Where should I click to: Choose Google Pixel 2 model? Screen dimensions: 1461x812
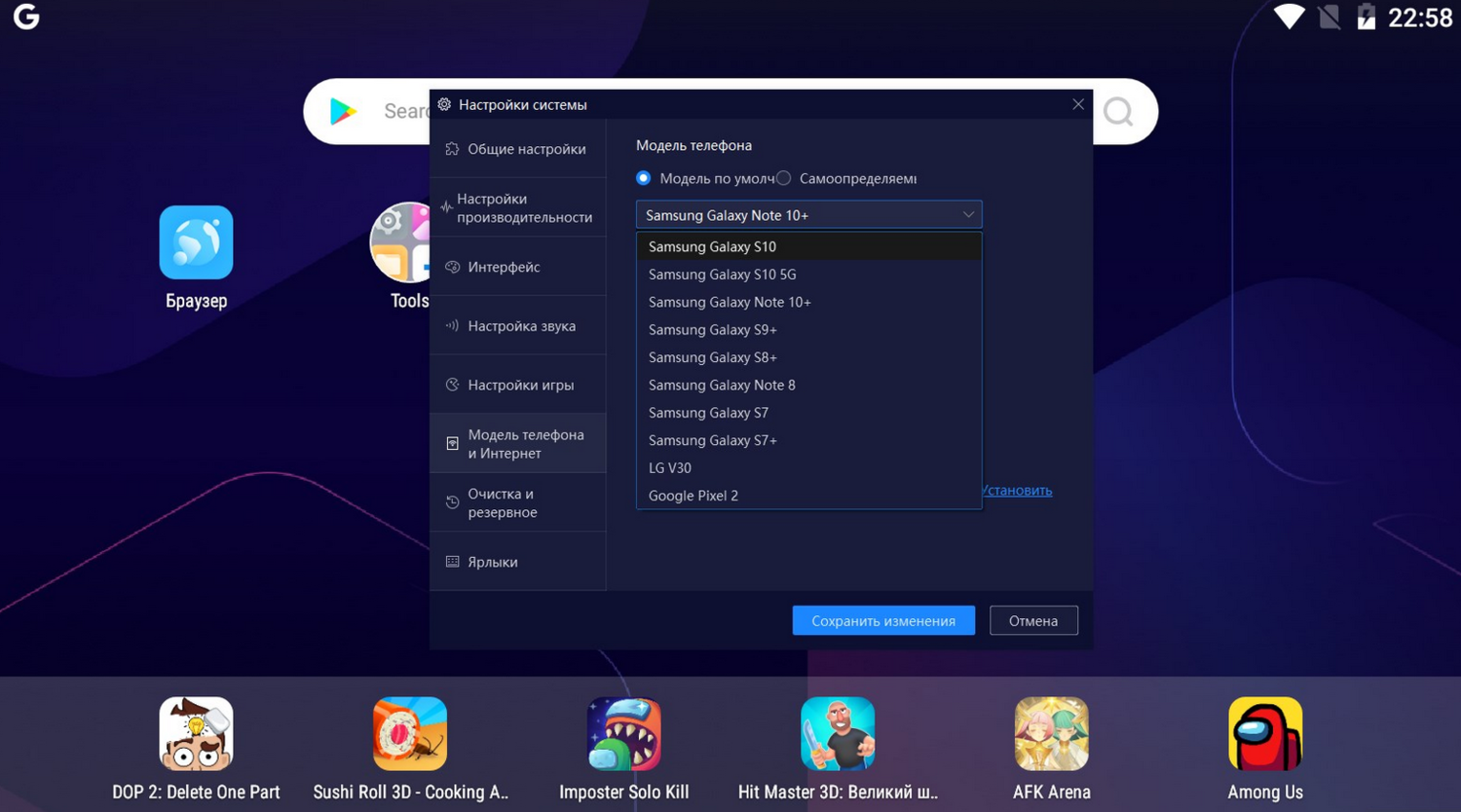[x=808, y=496]
